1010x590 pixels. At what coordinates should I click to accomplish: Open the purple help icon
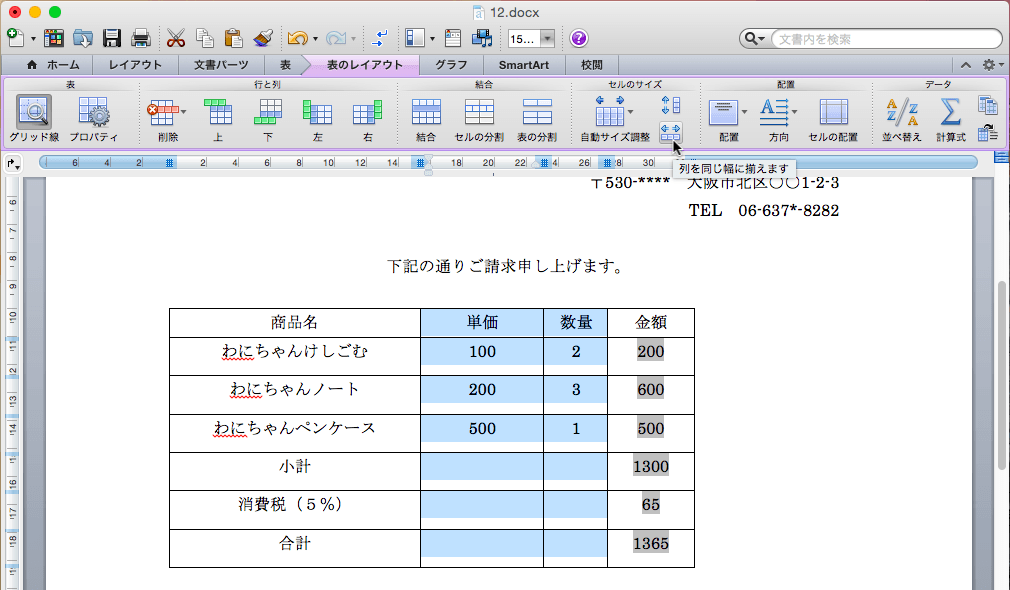(578, 39)
